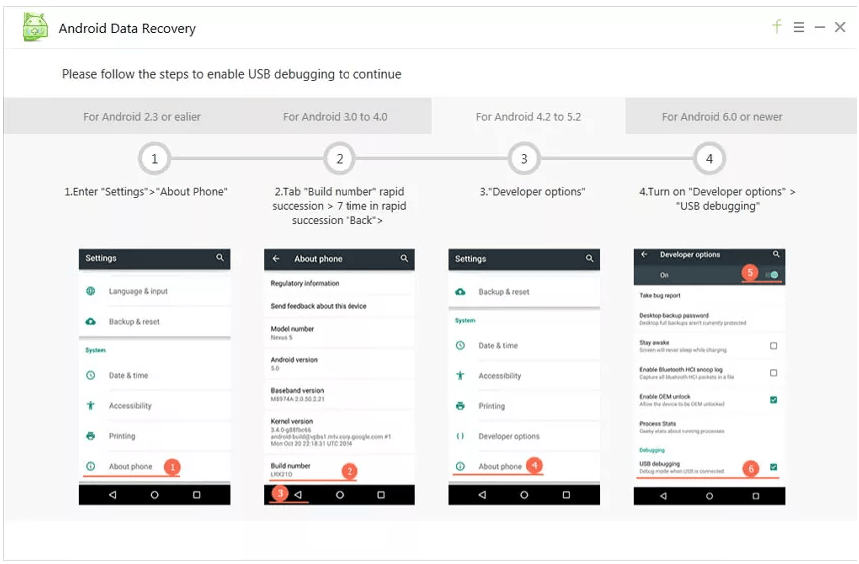Toggle Enable OEM unlock checkbox
This screenshot has height=564, width=859.
point(774,400)
